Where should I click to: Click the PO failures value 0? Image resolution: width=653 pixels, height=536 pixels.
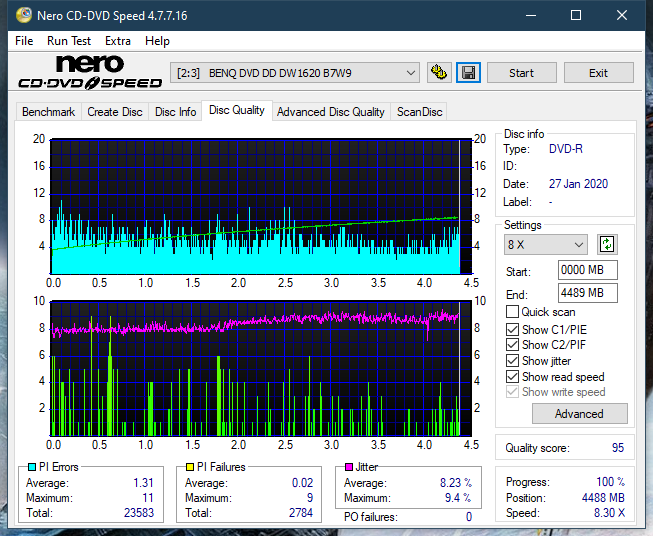pyautogui.click(x=469, y=517)
